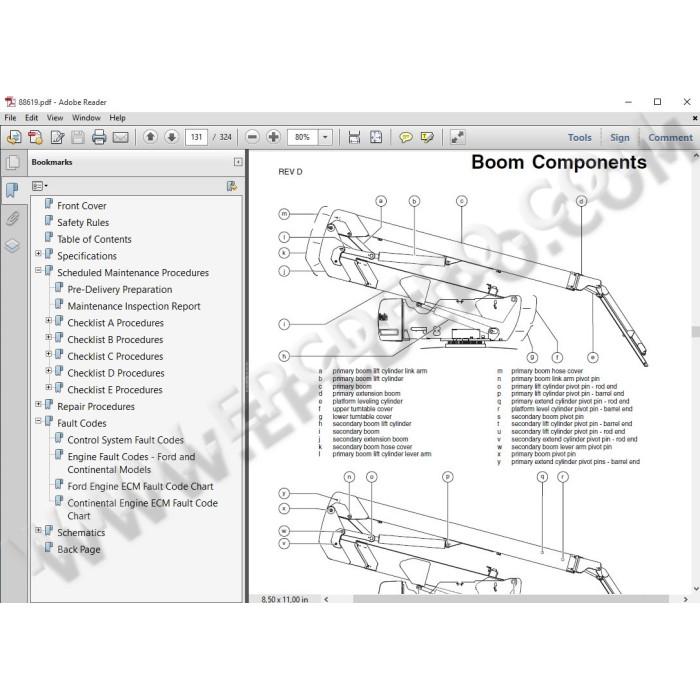Viewport: 700px width, 700px height.
Task: Open Pre-Delivery Preparation bookmark
Action: (120, 289)
